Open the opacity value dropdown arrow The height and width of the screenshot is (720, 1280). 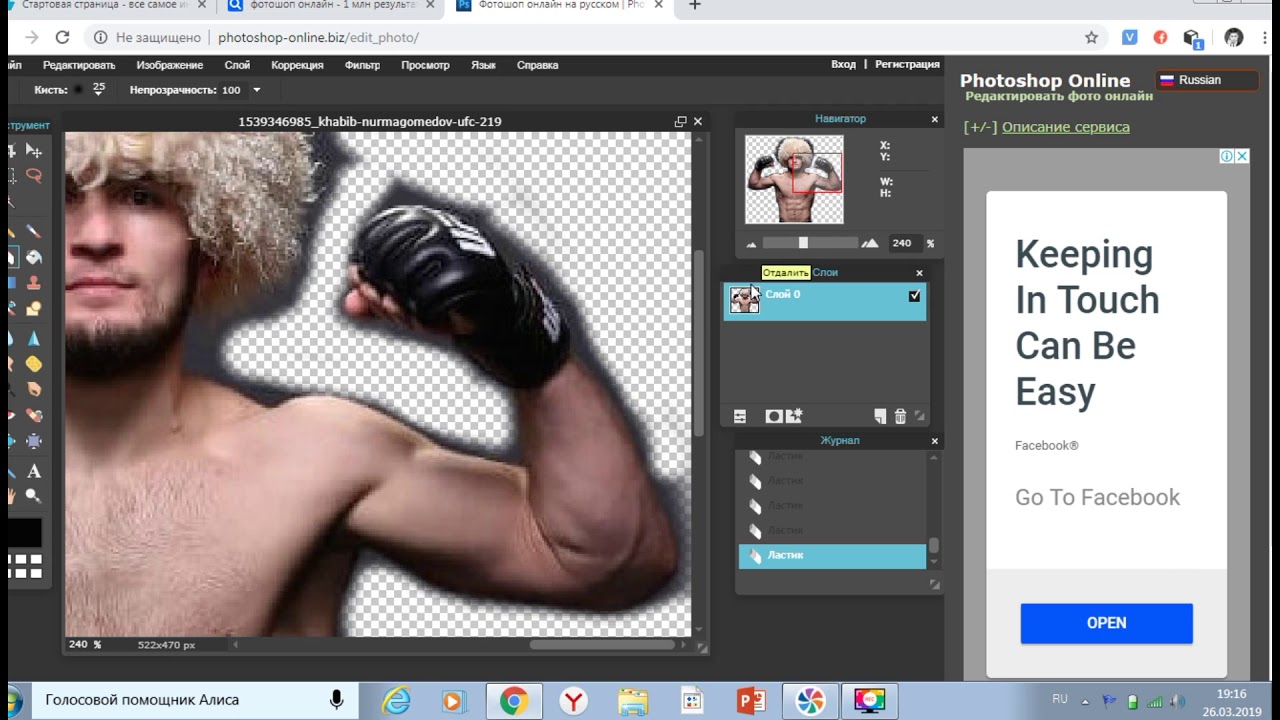click(256, 90)
